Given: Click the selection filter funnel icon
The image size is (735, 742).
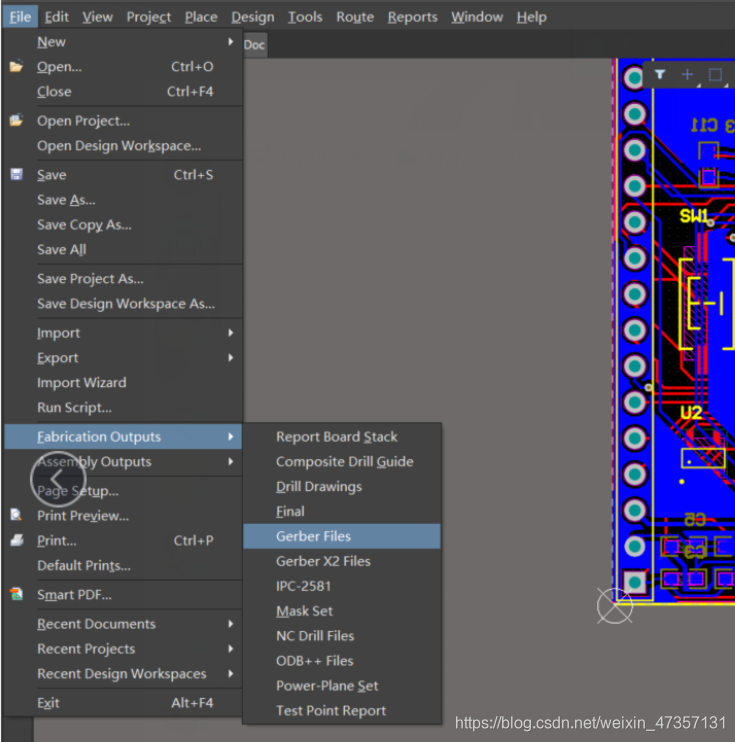Looking at the screenshot, I should [x=660, y=74].
